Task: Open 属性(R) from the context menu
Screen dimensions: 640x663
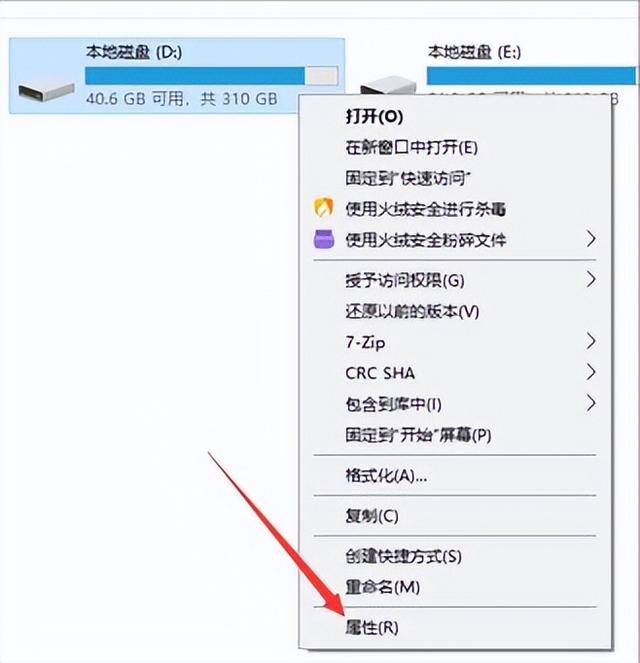Action: 372,627
